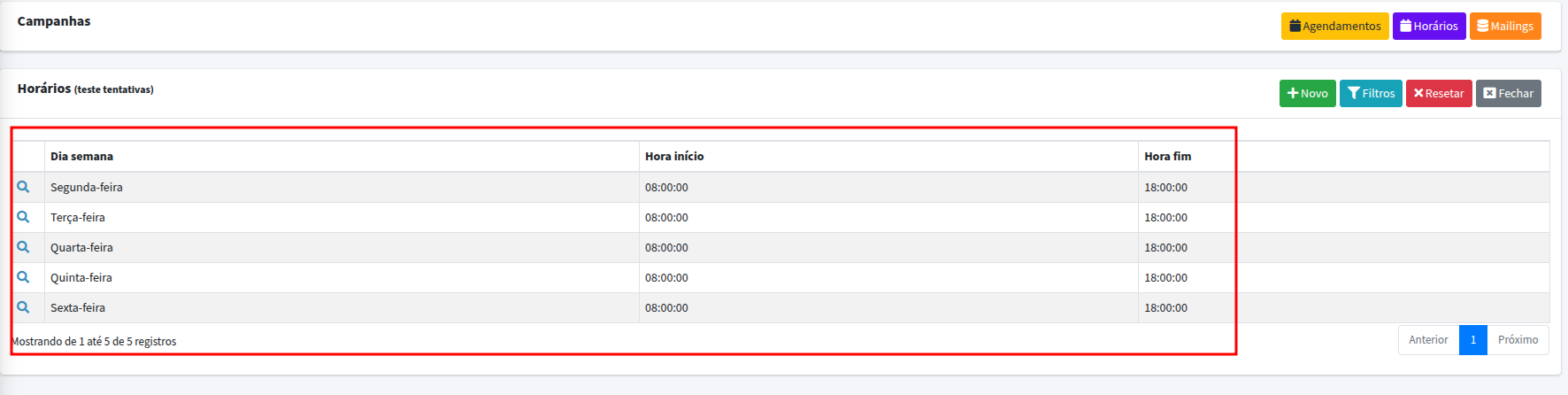Open Agendamentos from the yellow button
The image size is (1568, 395).
click(1334, 26)
